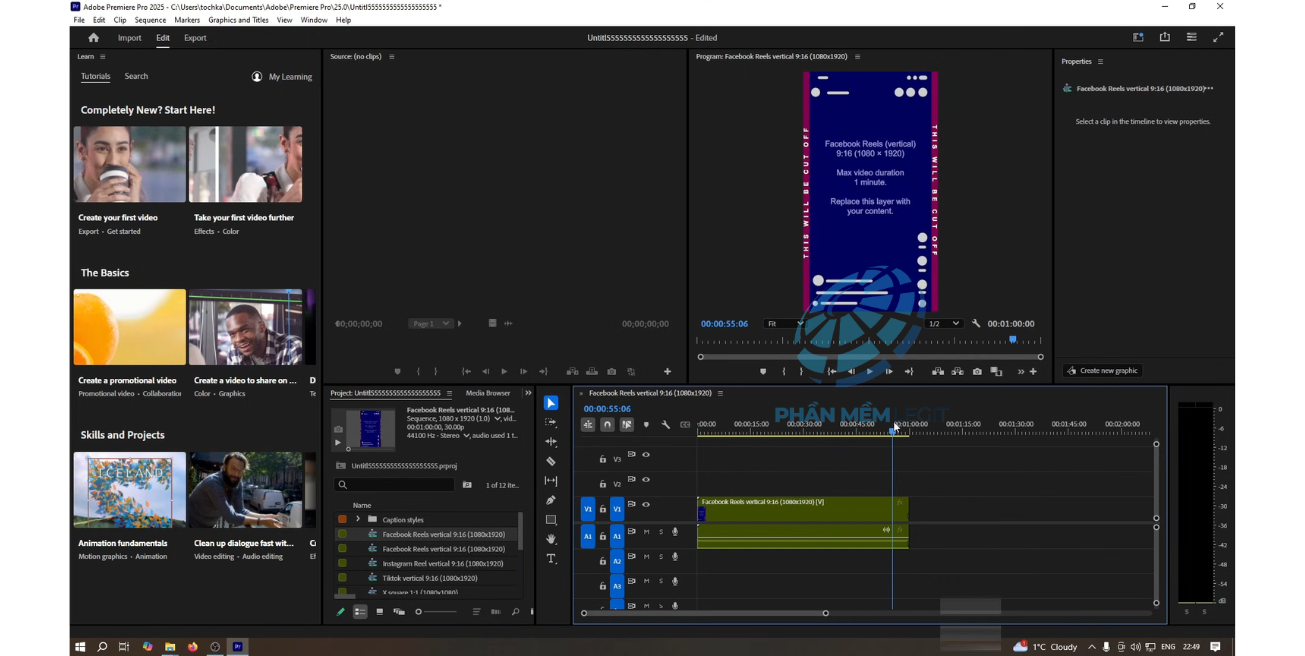The width and height of the screenshot is (1305, 656).
Task: Switch to the Export workspace tab
Action: (195, 38)
